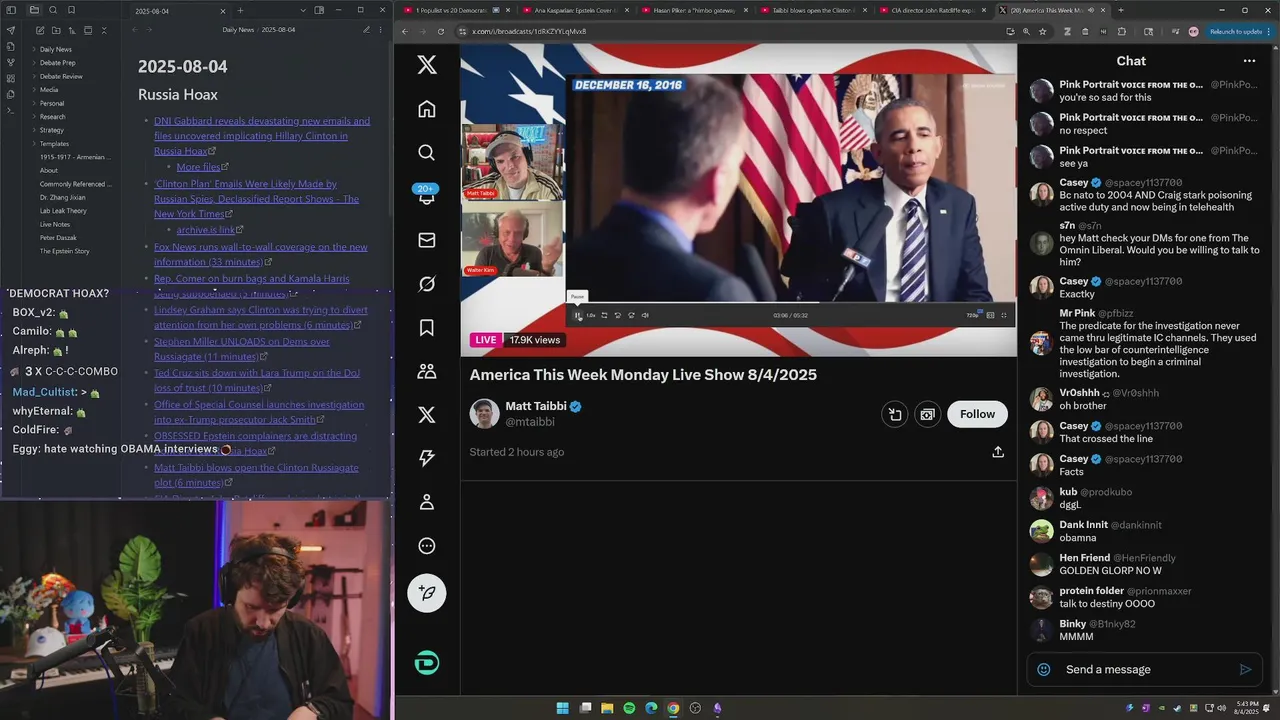Screen dimensions: 1280x720
Task: Open the chat three-dot options menu
Action: coord(1249,61)
